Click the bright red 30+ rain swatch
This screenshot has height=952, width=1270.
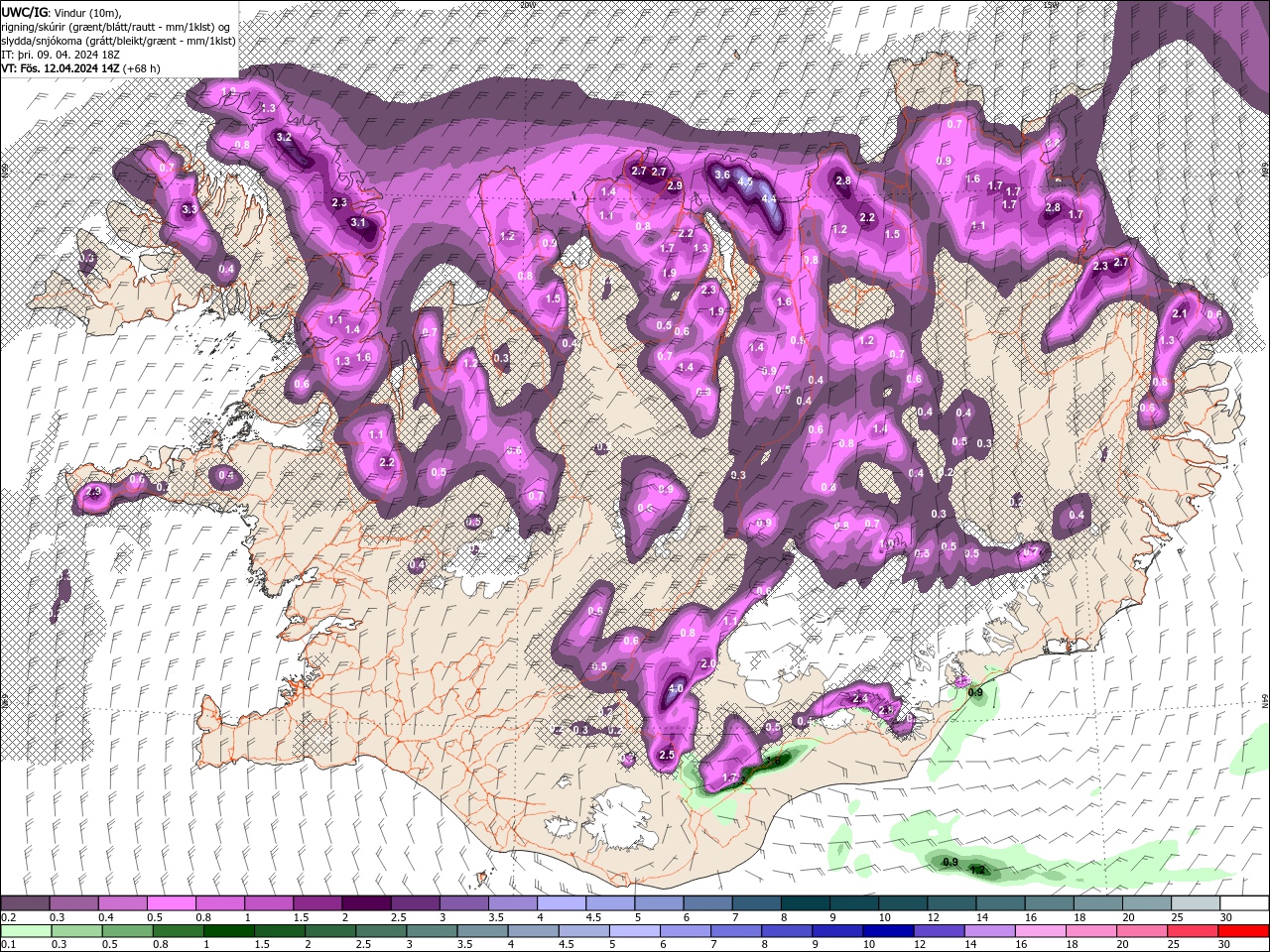(1243, 931)
